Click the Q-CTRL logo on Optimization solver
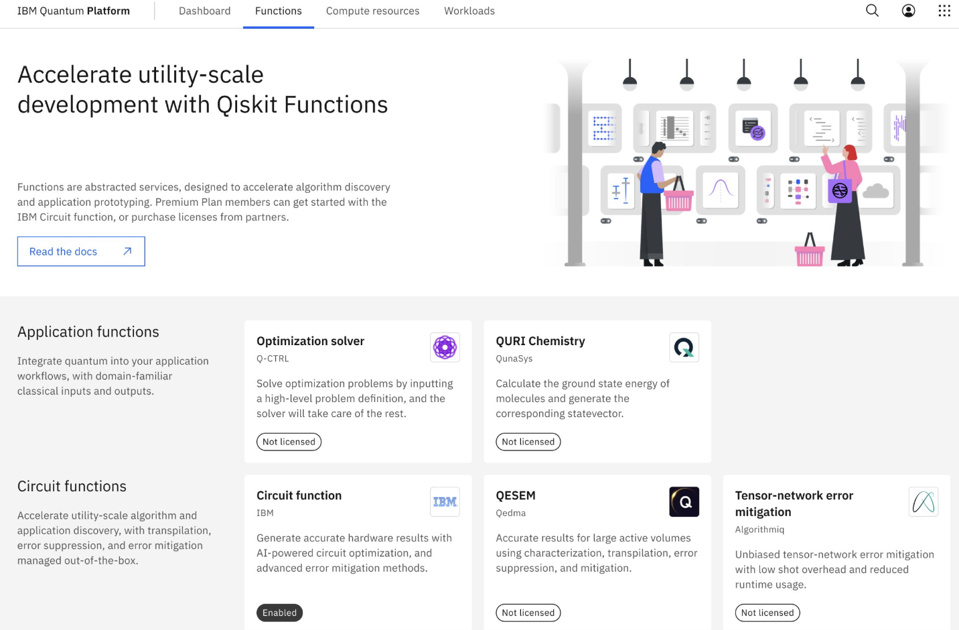The image size is (959, 630). click(444, 347)
